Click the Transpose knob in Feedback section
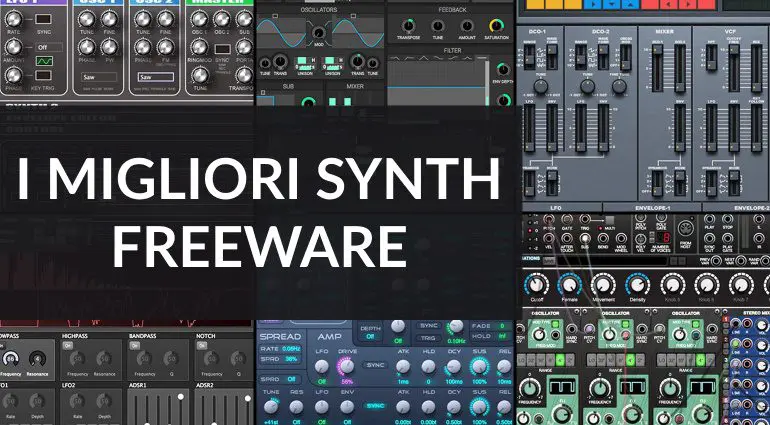Viewport: 770px width, 425px height. 407,26
